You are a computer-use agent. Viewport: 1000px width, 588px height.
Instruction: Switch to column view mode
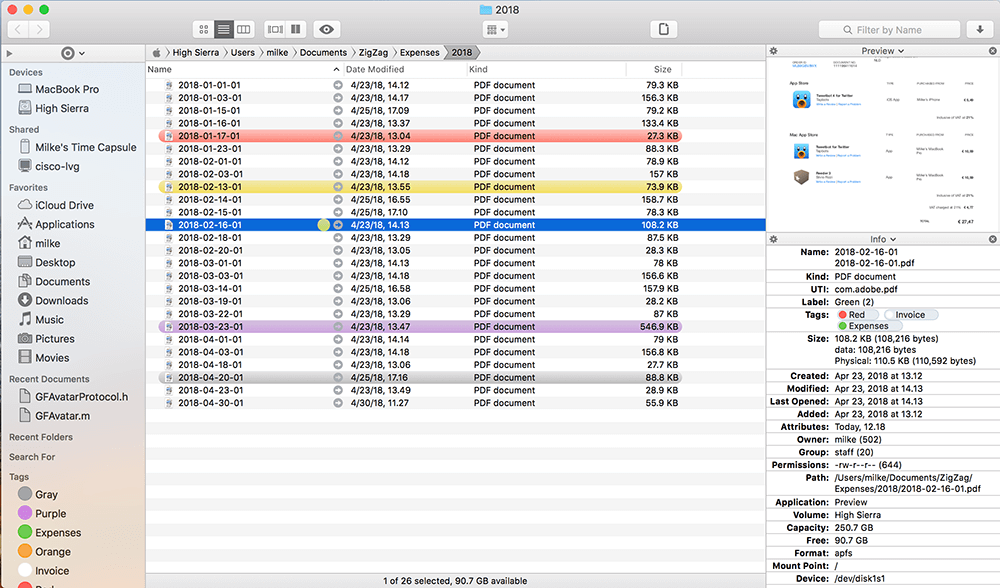(244, 29)
